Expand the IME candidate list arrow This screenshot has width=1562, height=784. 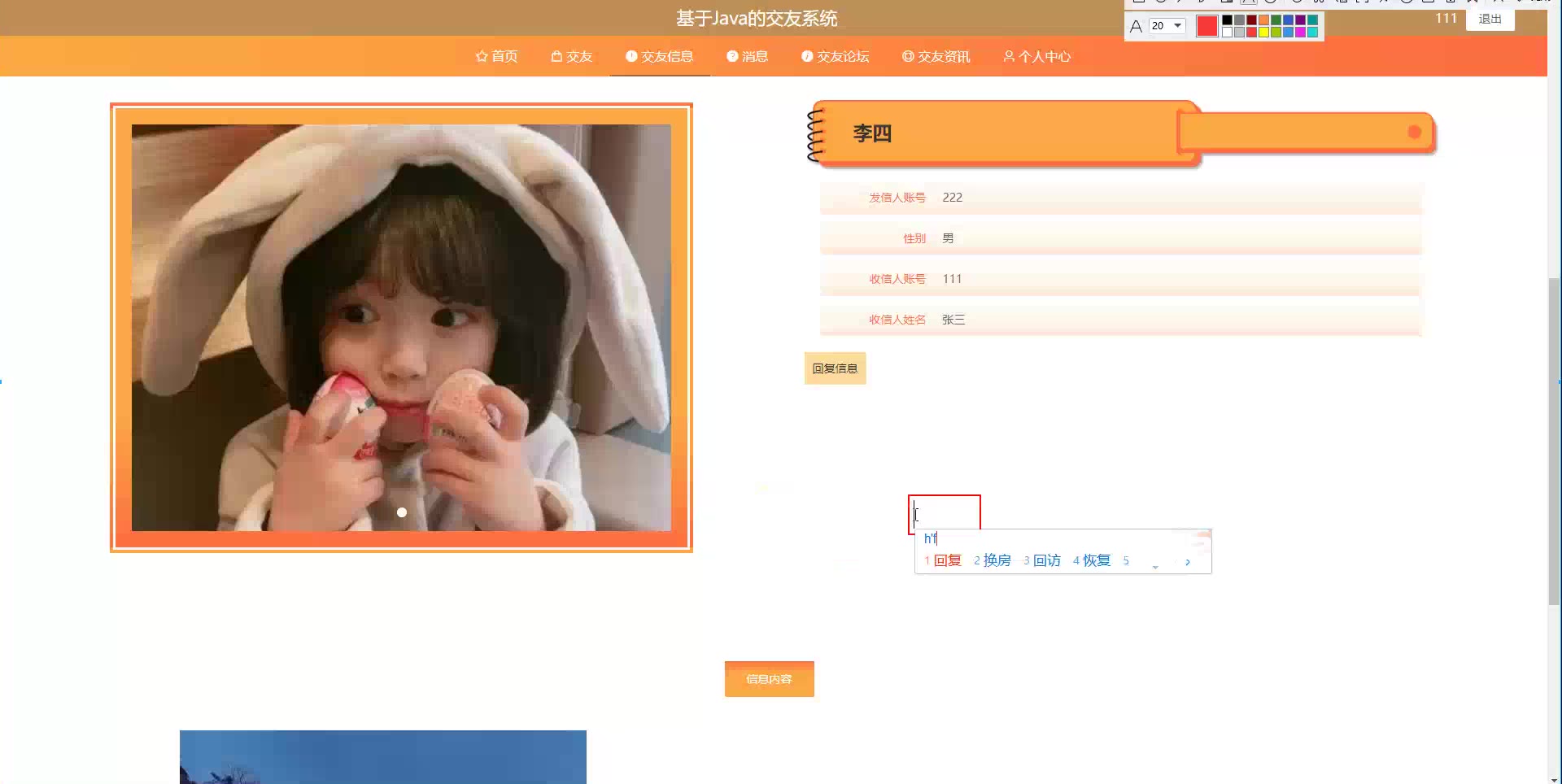[x=1155, y=566]
